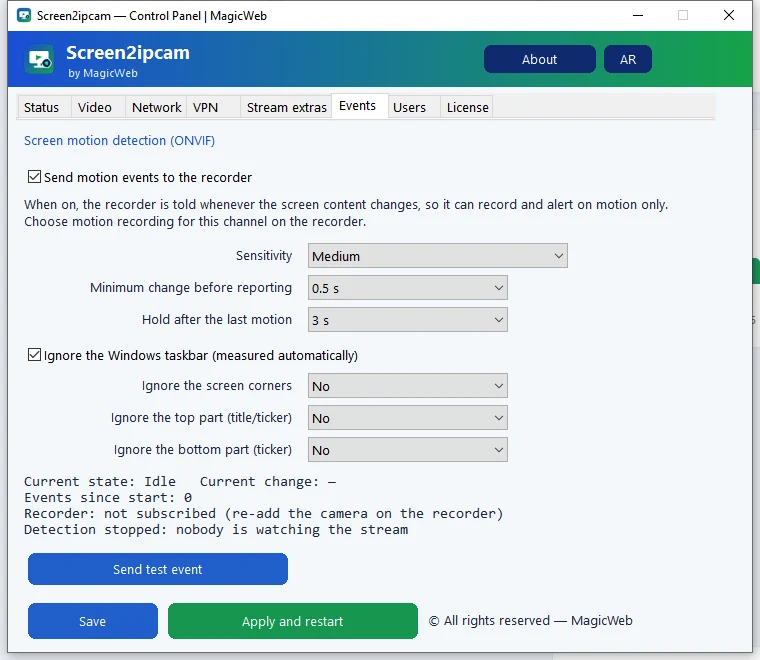
Task: Open Ignore the bottom part dropdown
Action: pos(408,450)
